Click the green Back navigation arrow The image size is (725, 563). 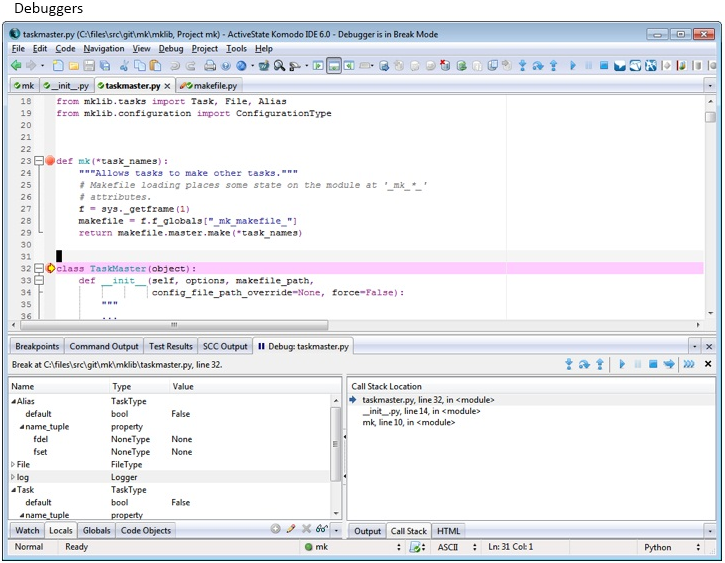pyautogui.click(x=16, y=66)
